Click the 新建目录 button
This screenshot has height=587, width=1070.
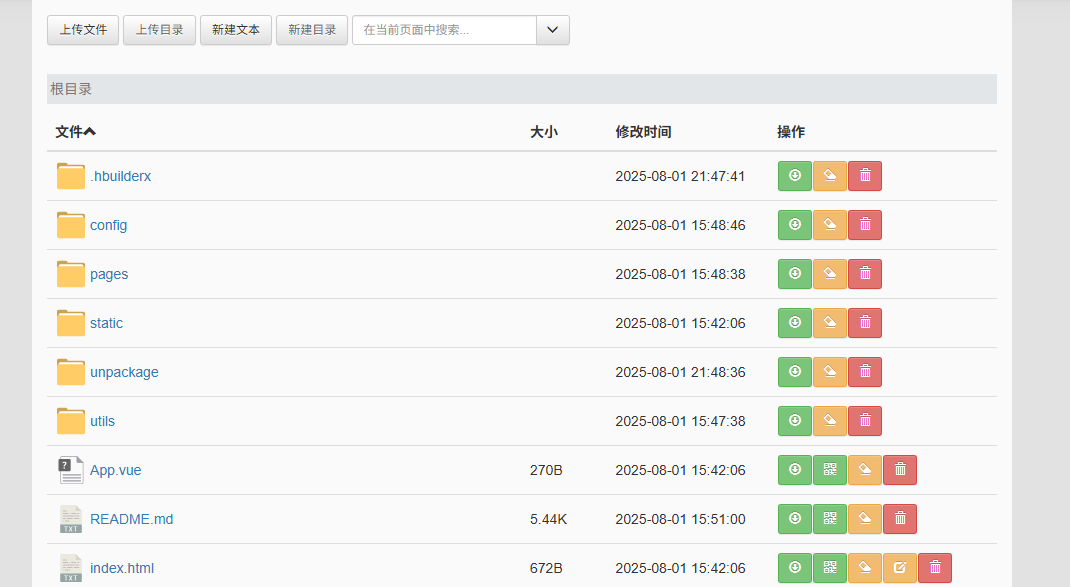(312, 30)
